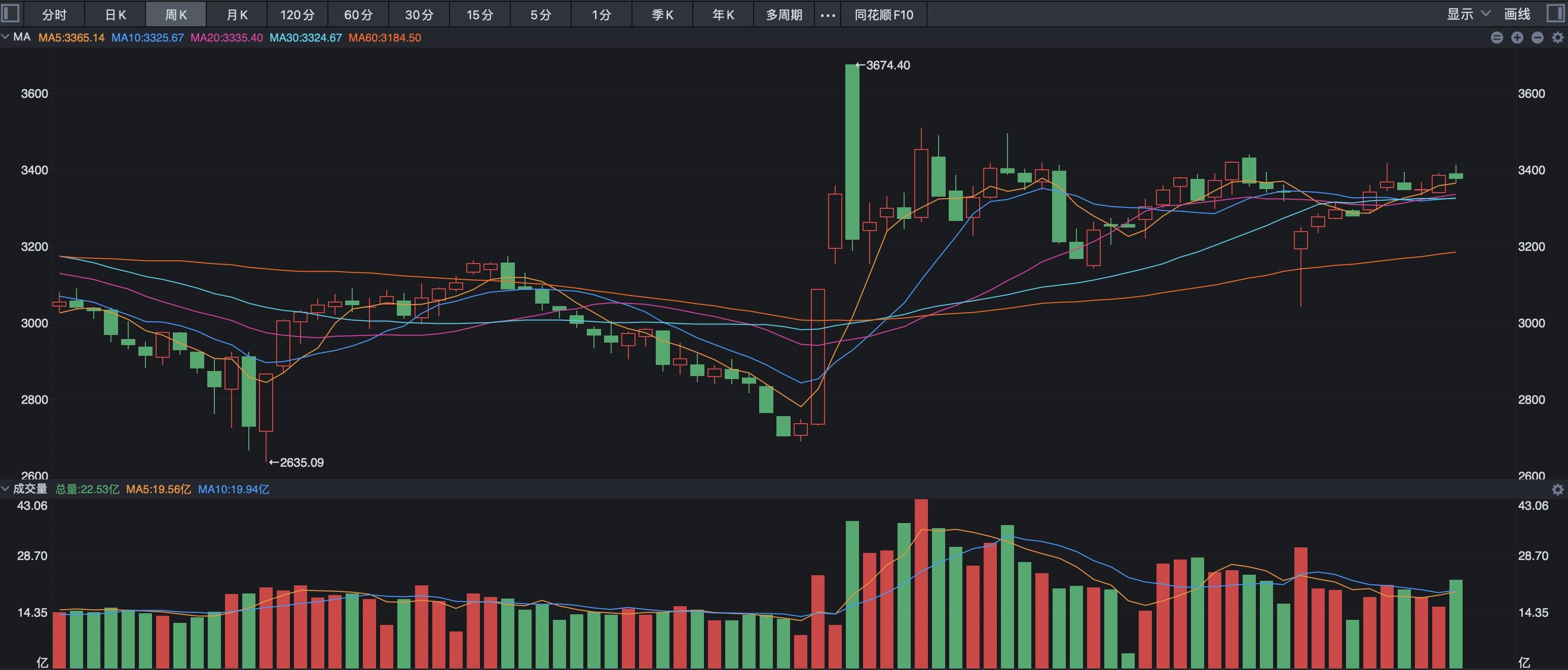The height and width of the screenshot is (670, 1568).
Task: Collapse the MA indicator chevron
Action: [6, 37]
